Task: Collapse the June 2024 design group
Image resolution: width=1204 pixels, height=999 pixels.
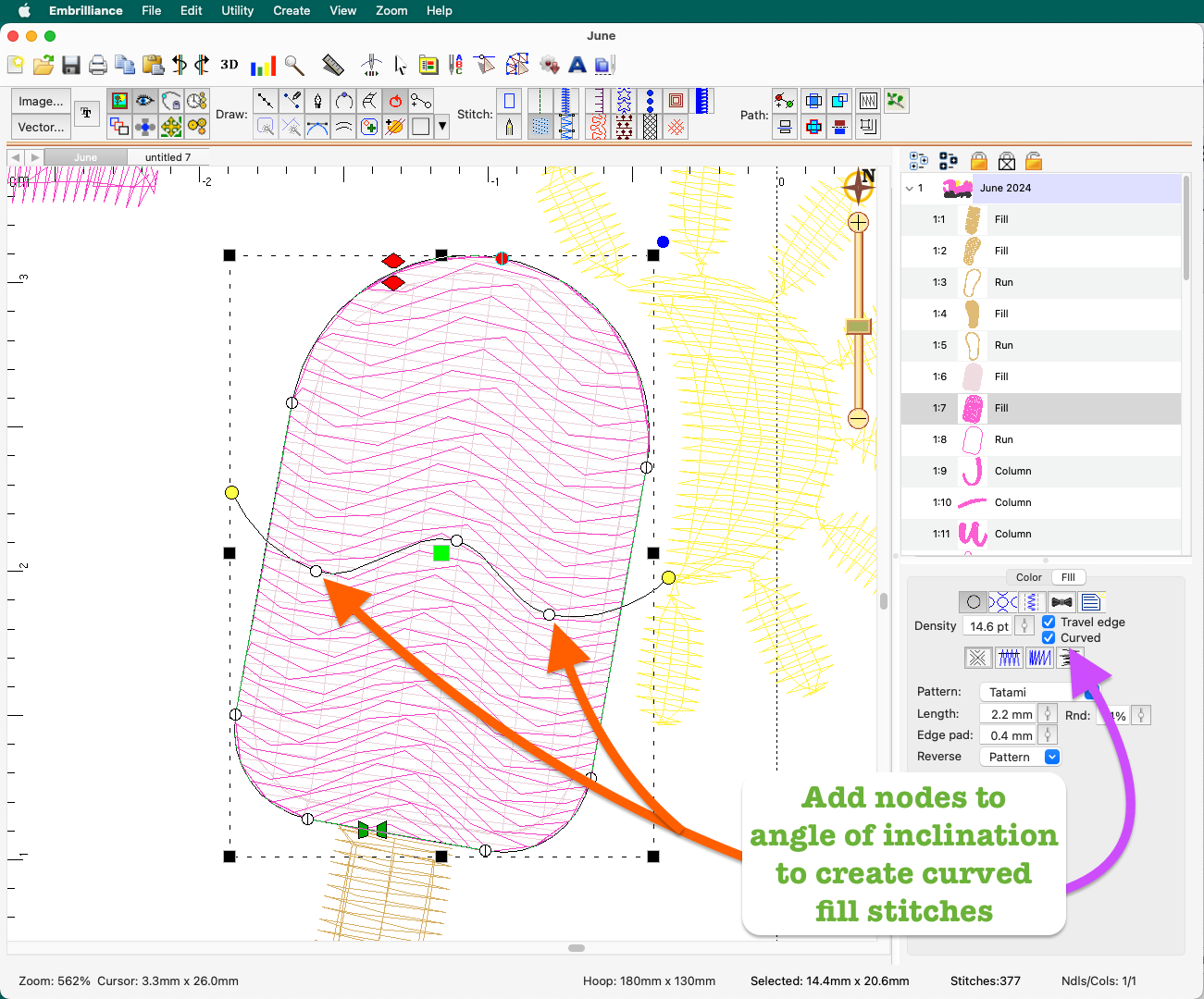Action: (x=910, y=188)
